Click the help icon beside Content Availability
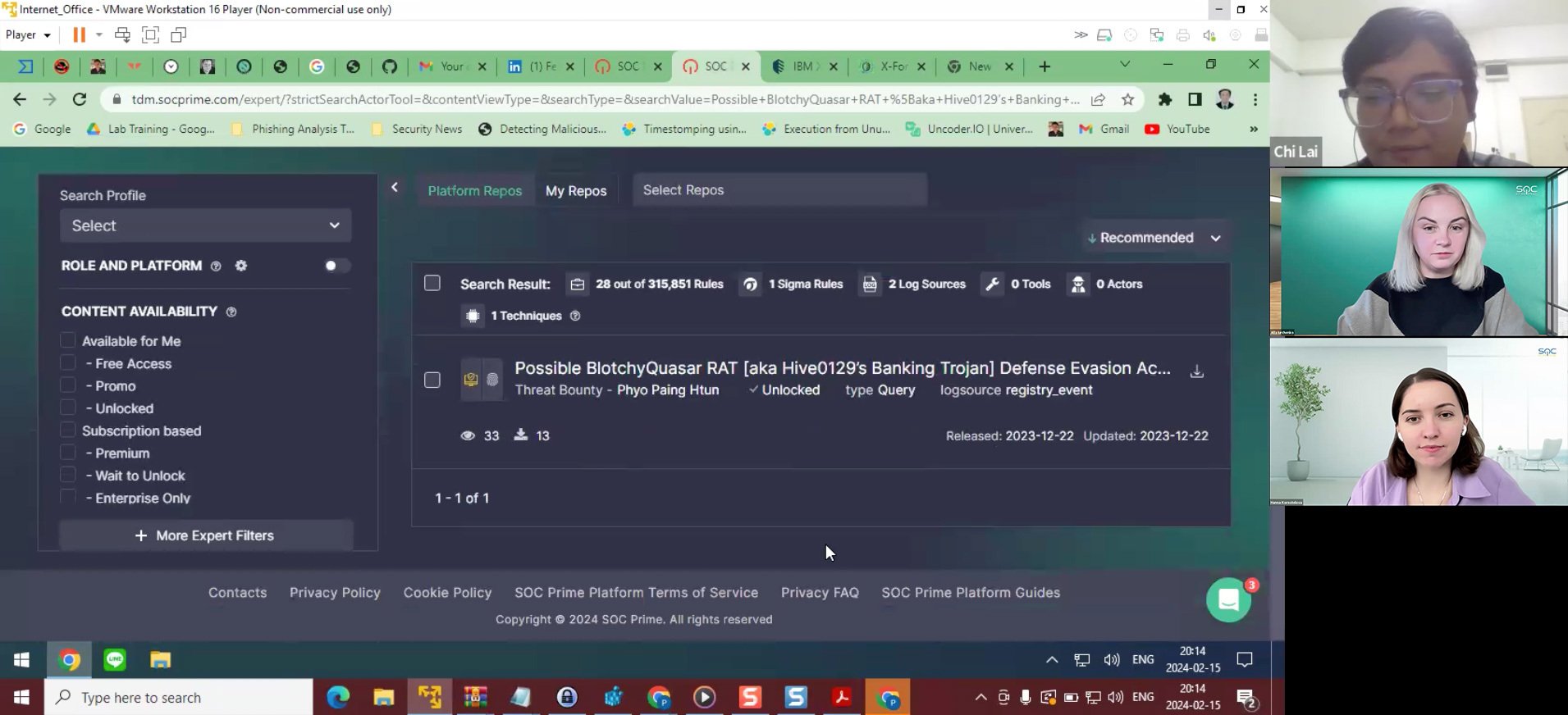Screen dimensions: 1568x715 (231, 312)
